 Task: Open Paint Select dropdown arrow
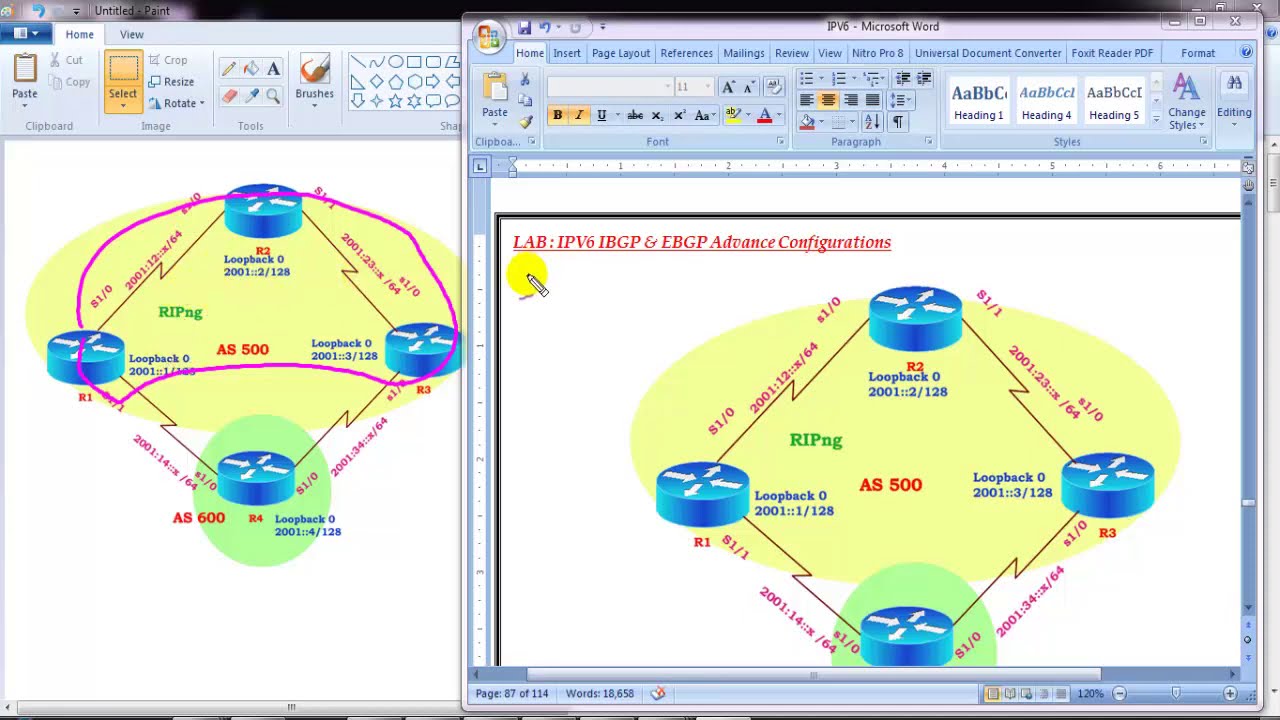click(123, 104)
